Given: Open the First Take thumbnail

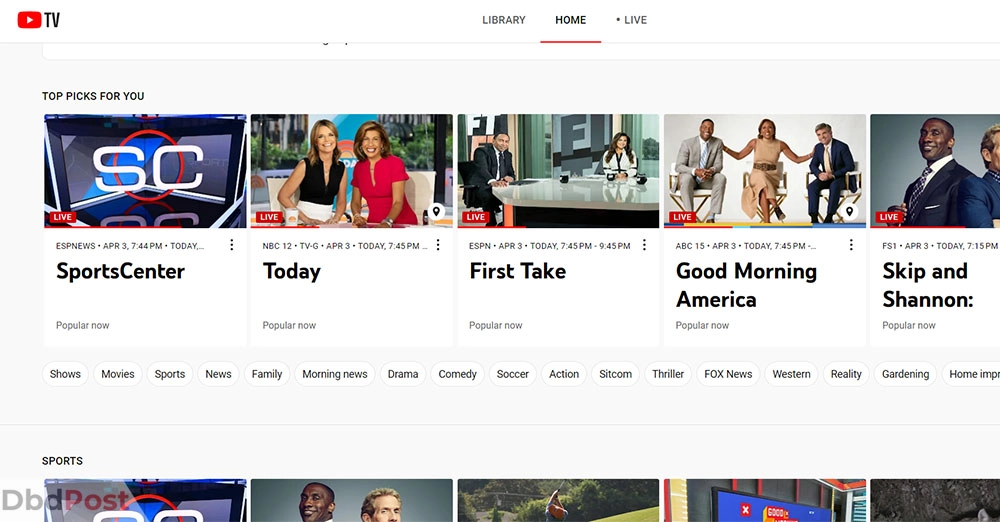Looking at the screenshot, I should (558, 171).
